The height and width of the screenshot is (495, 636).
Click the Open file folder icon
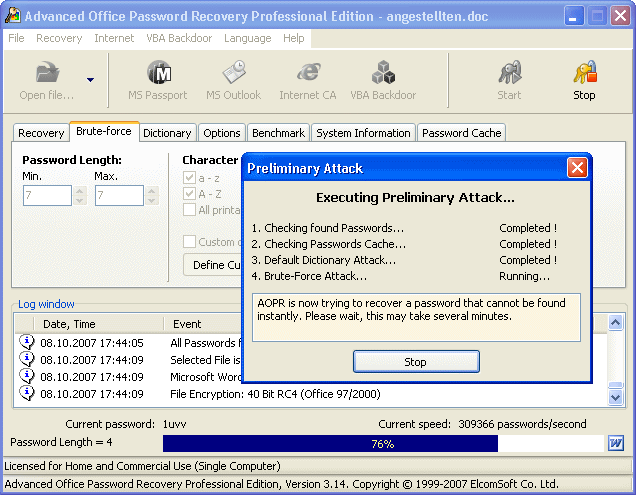click(x=47, y=72)
